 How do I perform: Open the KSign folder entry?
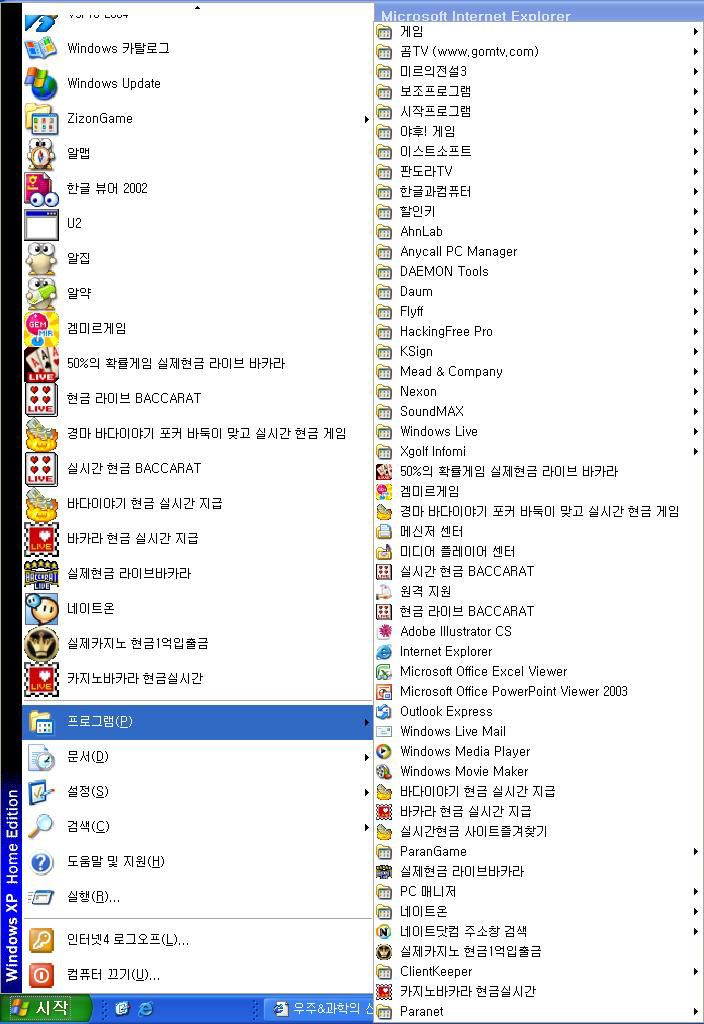pyautogui.click(x=538, y=351)
